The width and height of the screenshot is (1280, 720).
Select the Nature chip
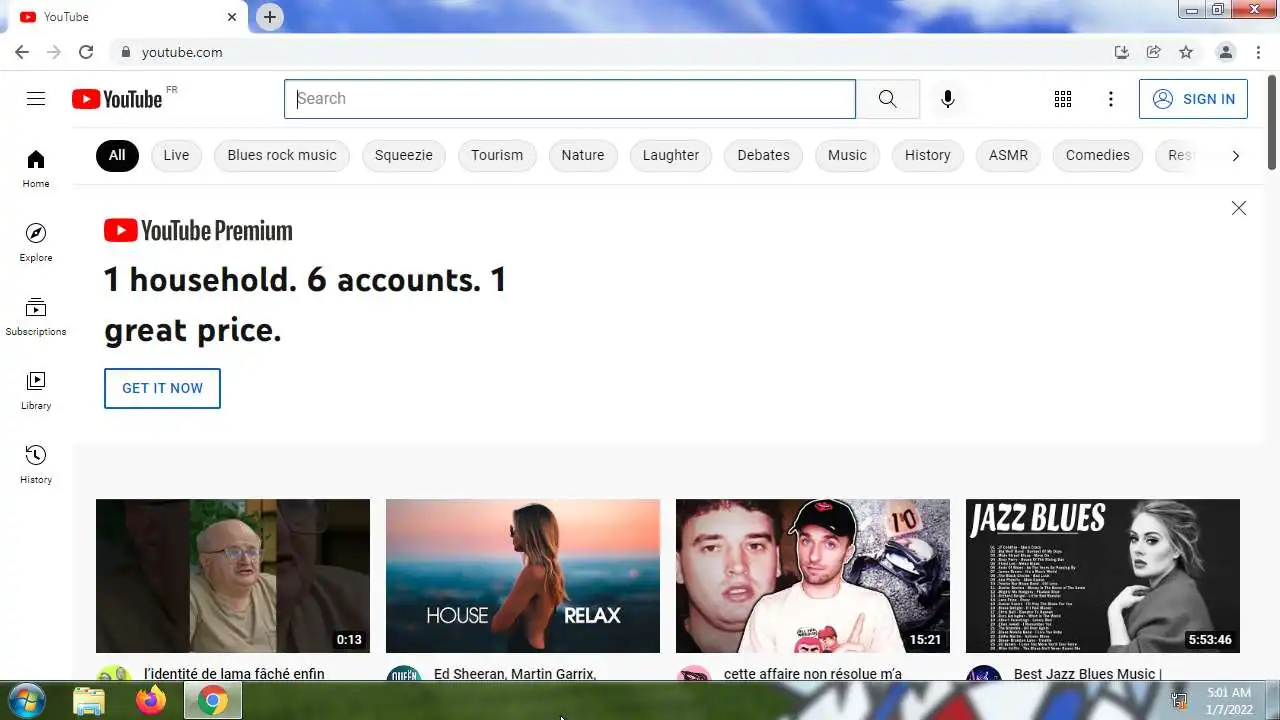pos(583,155)
